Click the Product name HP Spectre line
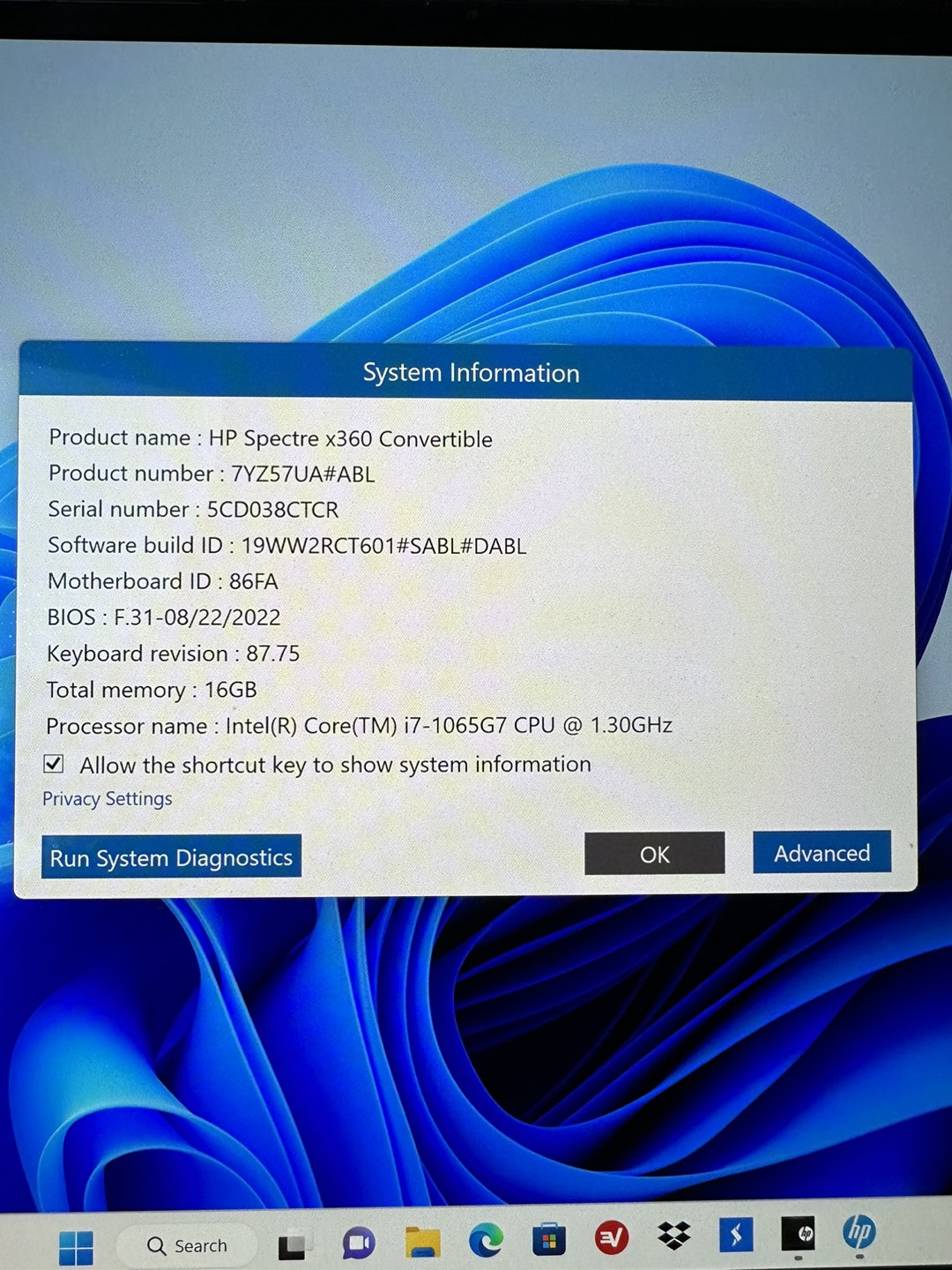Viewport: 952px width, 1270px height. click(x=271, y=438)
